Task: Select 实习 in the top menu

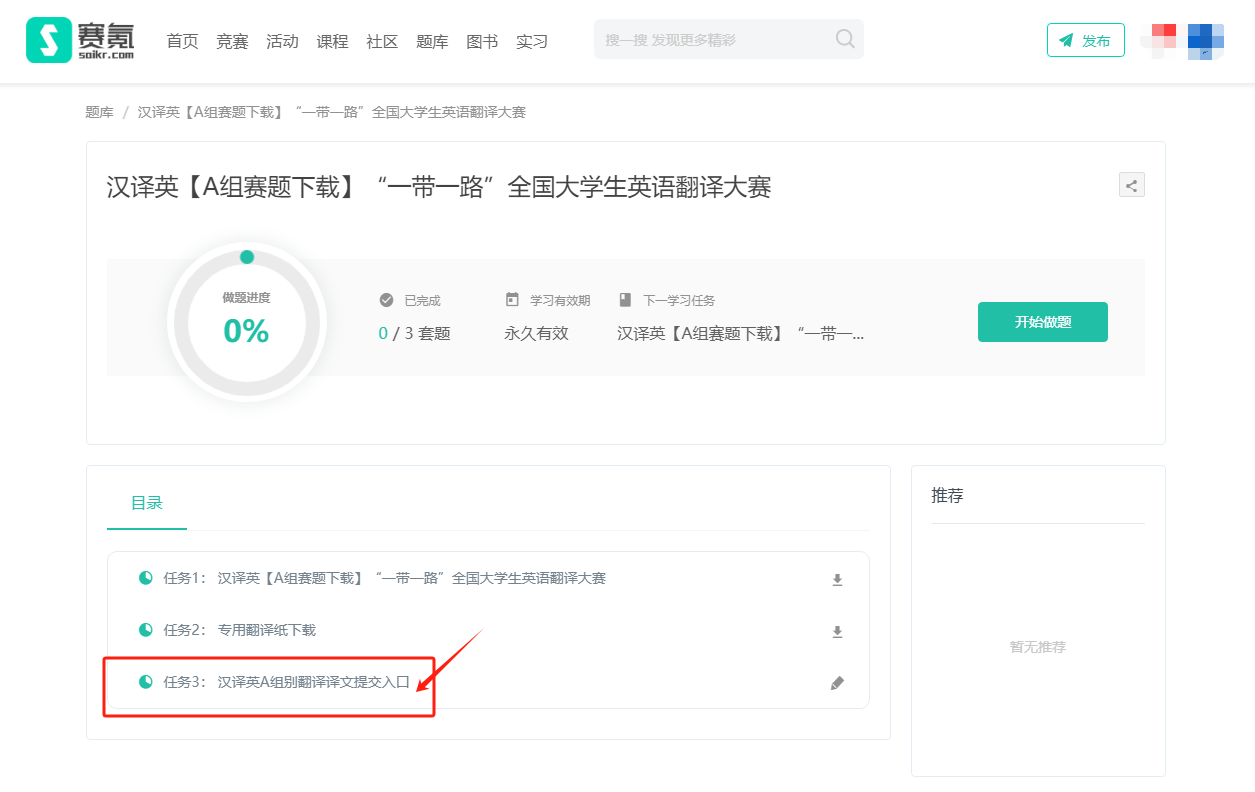Action: [x=532, y=41]
